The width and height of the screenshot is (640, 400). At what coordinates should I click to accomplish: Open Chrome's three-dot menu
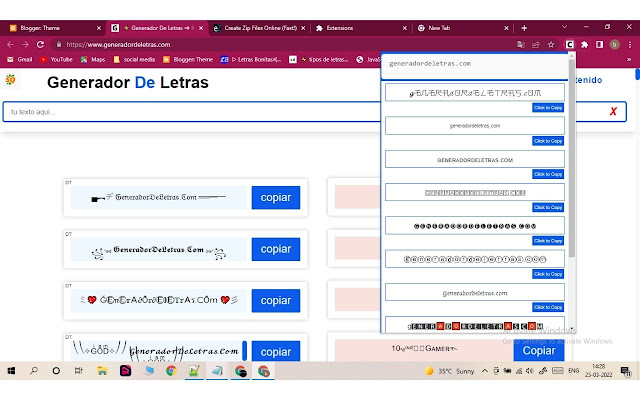(630, 44)
